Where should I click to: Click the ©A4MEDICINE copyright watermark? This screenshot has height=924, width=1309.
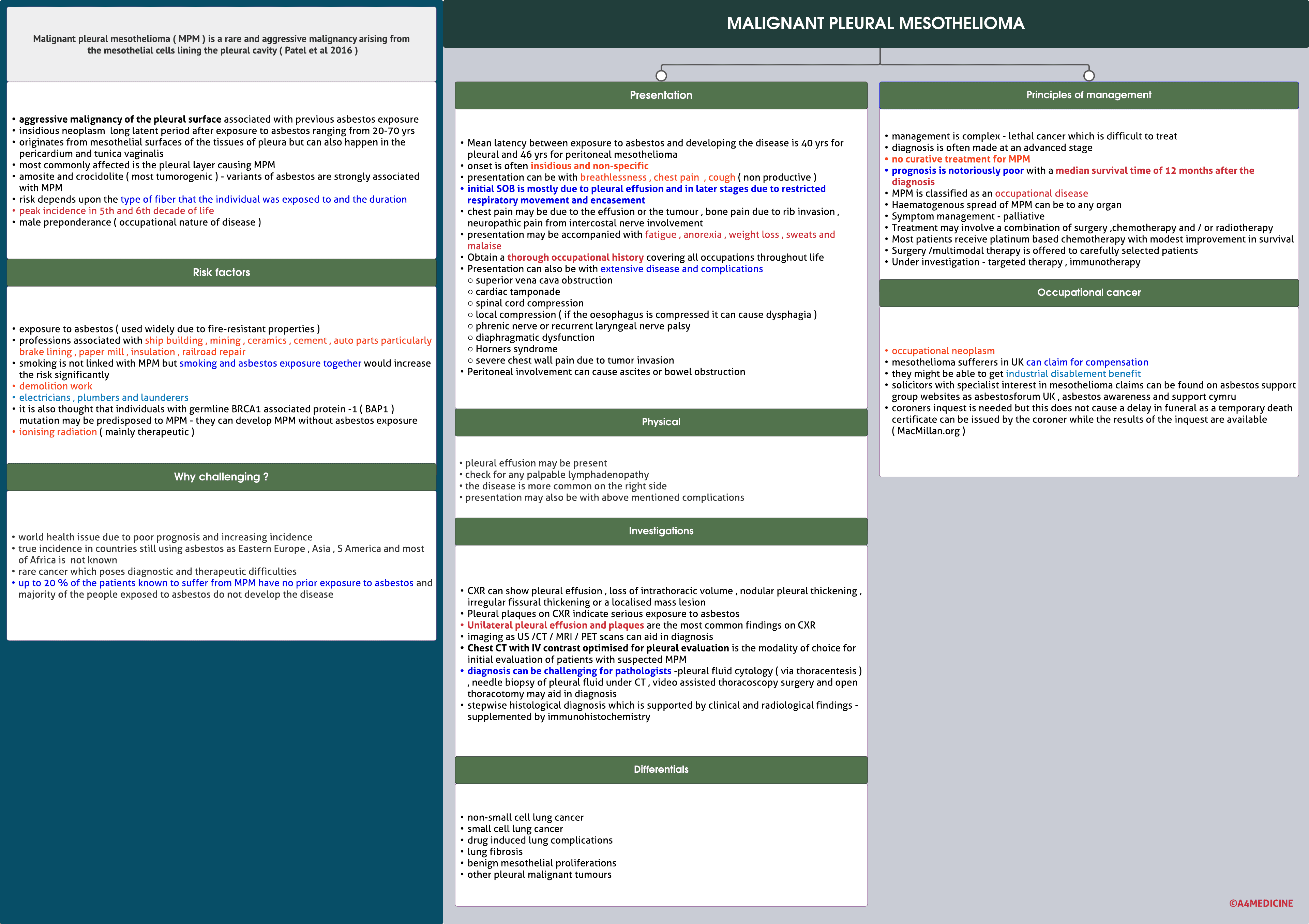(x=1261, y=903)
